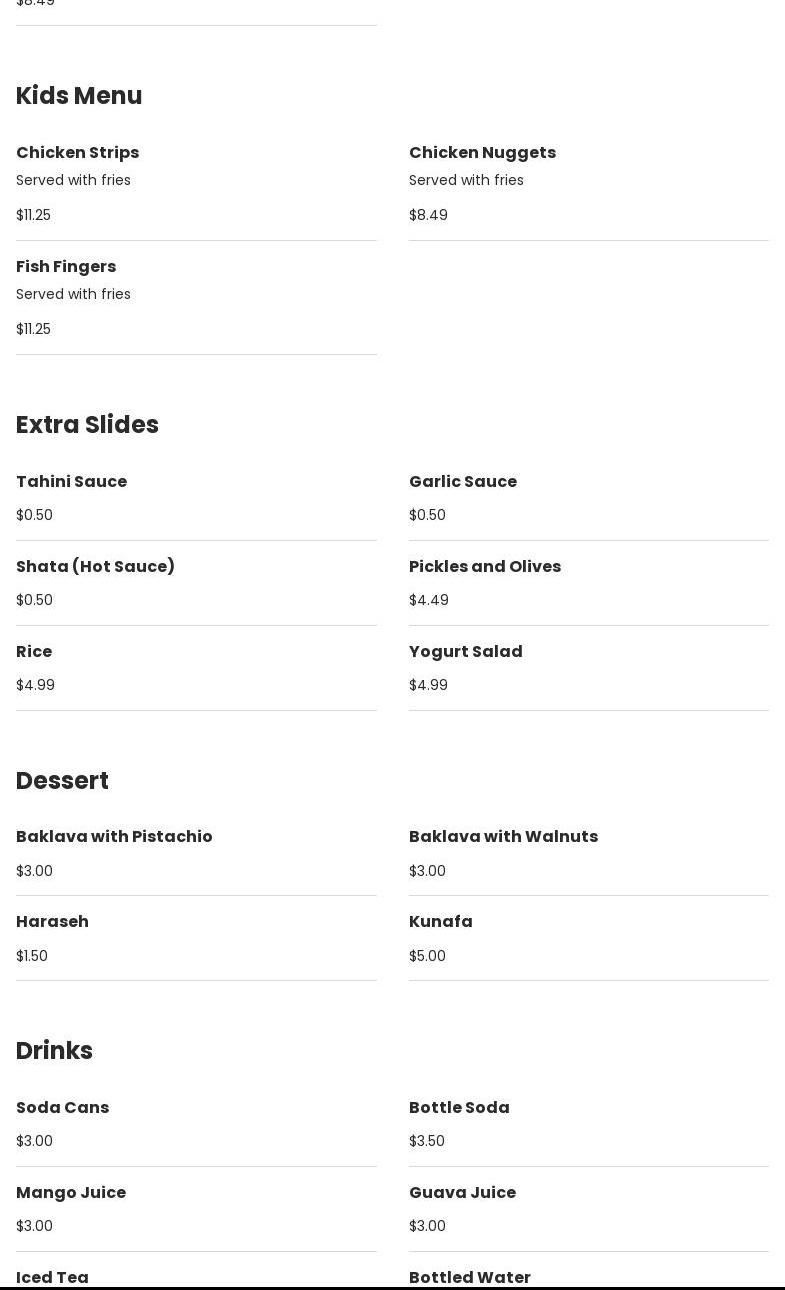The height and width of the screenshot is (1290, 785).
Task: Click the Haraseh dessert item
Action: coord(52,922)
